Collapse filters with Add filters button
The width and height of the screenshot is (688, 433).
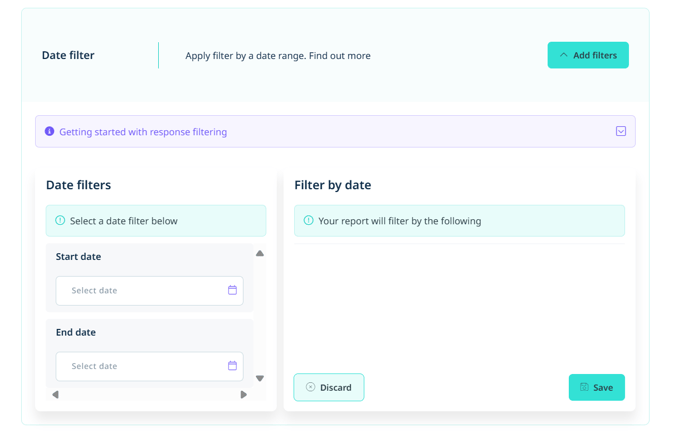coord(588,55)
